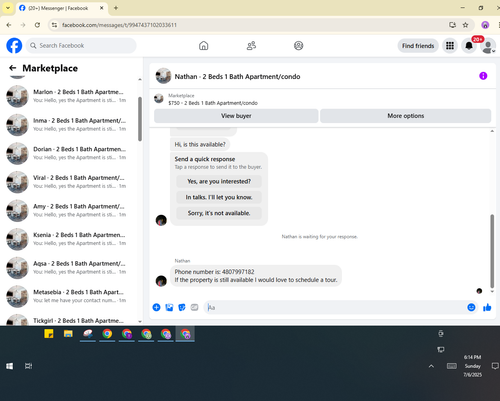Show hidden system tray icons
This screenshot has height=401, width=500.
(431, 366)
